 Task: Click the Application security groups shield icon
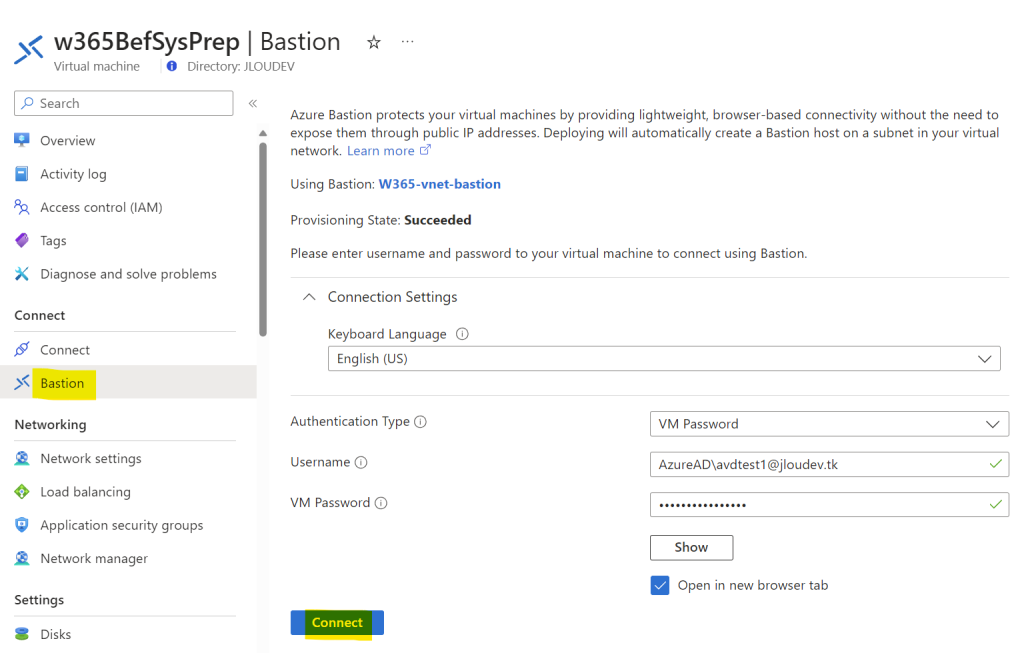[x=22, y=525]
